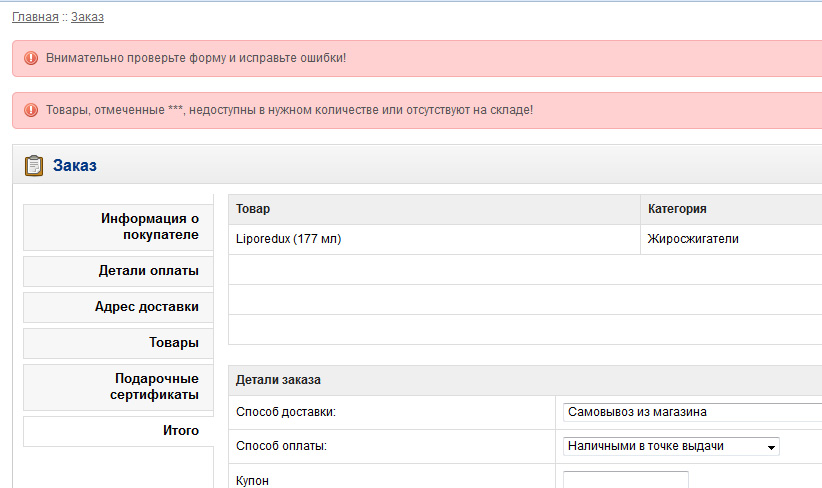Select the Итого tab
The width and height of the screenshot is (822, 488).
[x=118, y=431]
